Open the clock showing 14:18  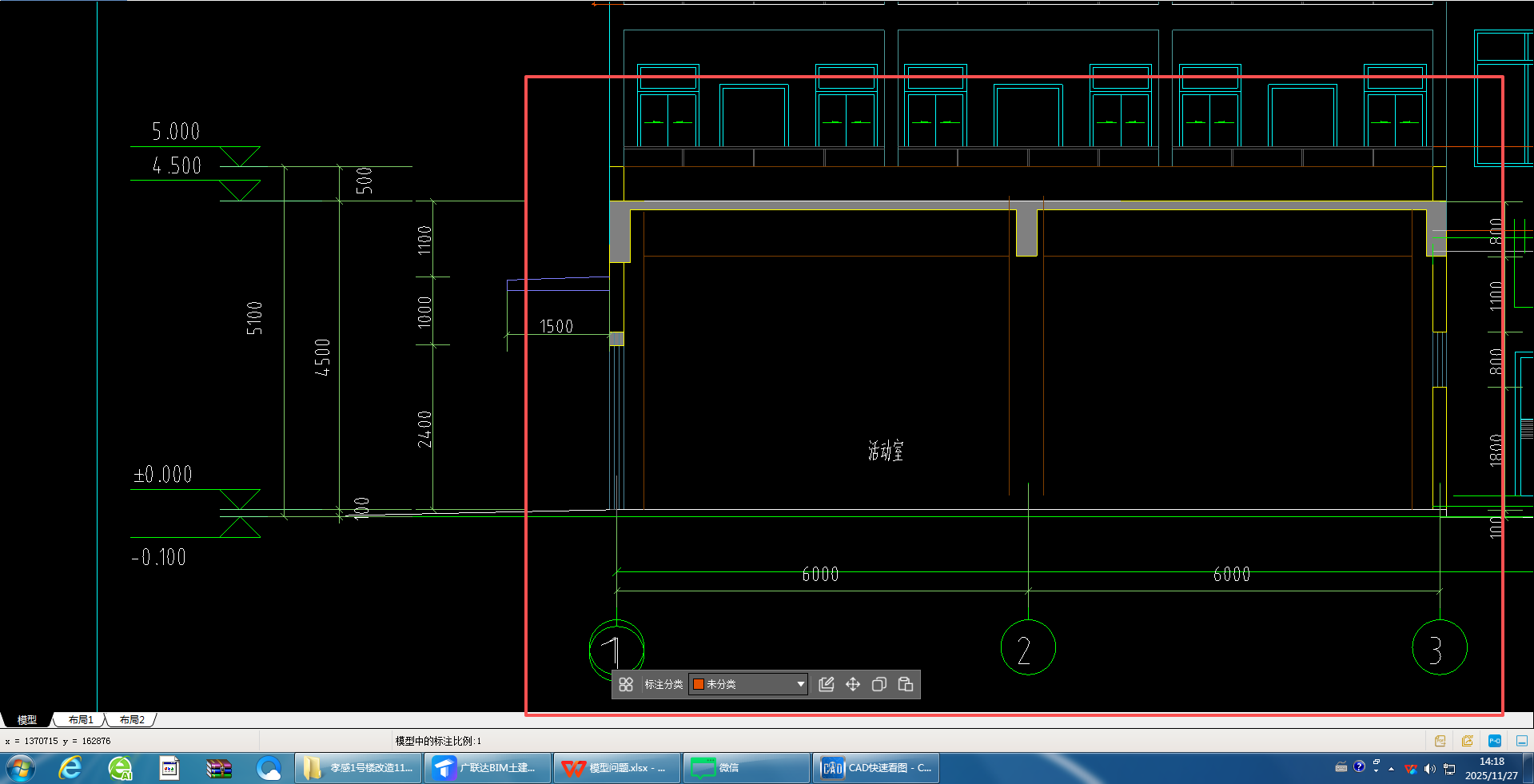coord(1491,769)
